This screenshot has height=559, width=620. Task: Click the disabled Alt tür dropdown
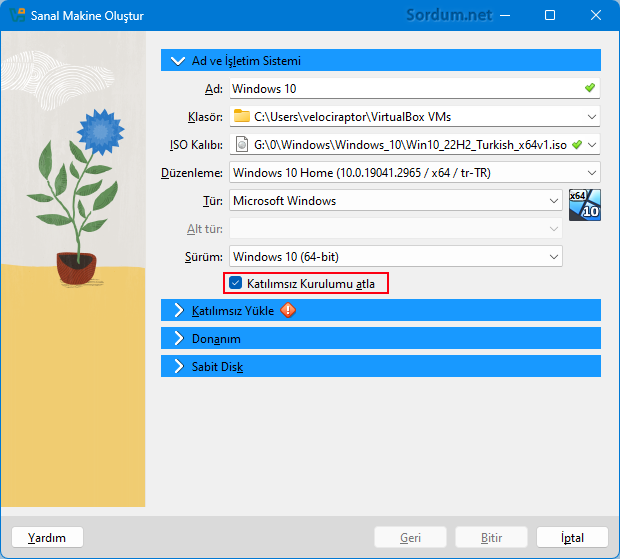[x=396, y=229]
